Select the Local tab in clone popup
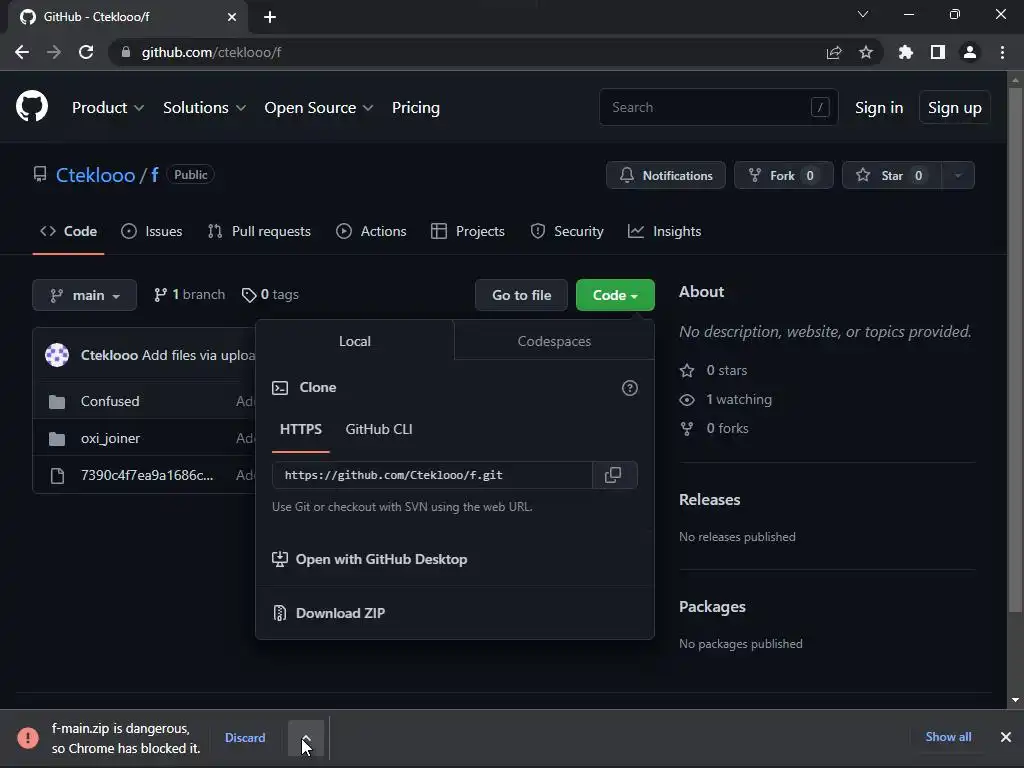Viewport: 1024px width, 768px height. pyautogui.click(x=355, y=341)
